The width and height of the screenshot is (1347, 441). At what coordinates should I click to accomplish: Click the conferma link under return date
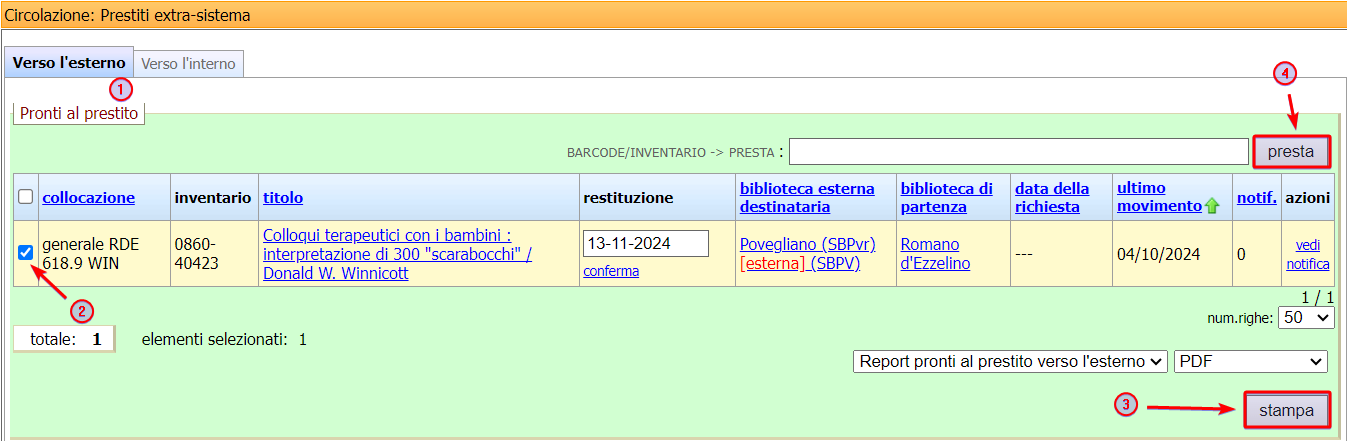coord(611,271)
